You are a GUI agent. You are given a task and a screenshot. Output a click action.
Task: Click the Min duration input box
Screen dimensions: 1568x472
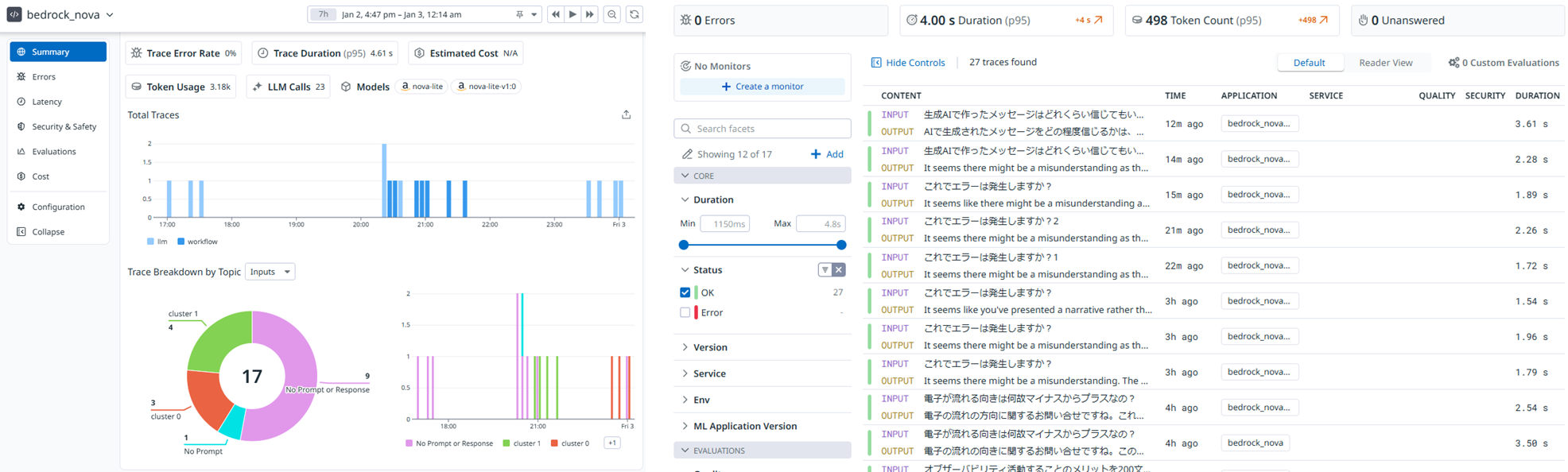click(724, 224)
